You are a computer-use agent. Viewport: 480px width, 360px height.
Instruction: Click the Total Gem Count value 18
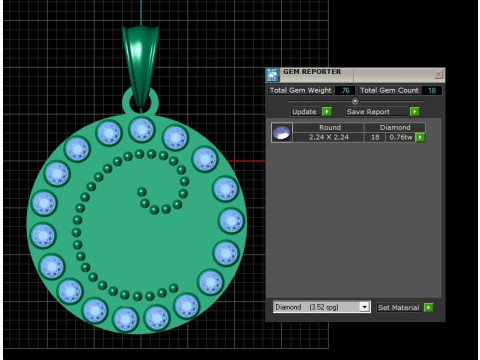[432, 90]
